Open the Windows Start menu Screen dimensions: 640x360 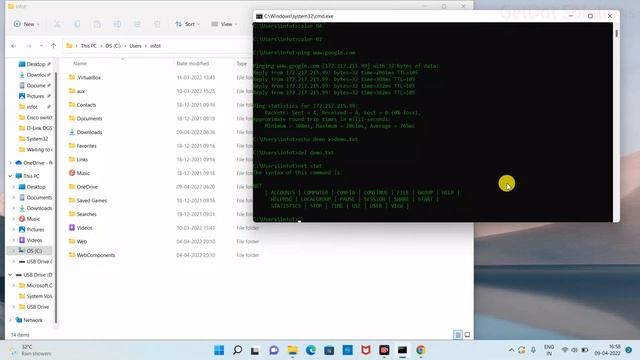pyautogui.click(x=219, y=350)
